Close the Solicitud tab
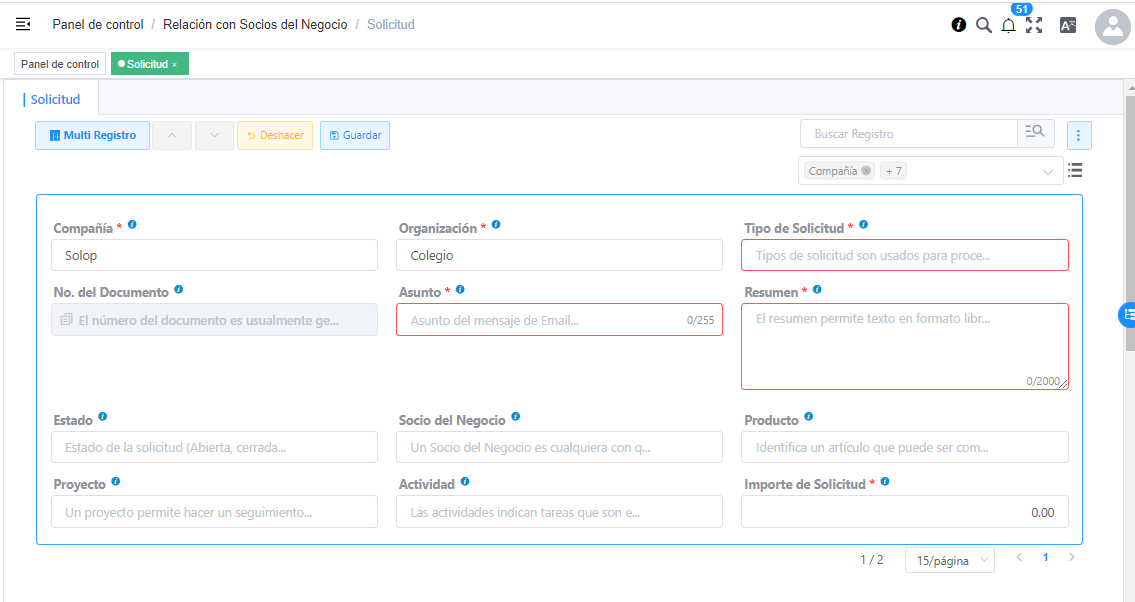 pyautogui.click(x=174, y=65)
